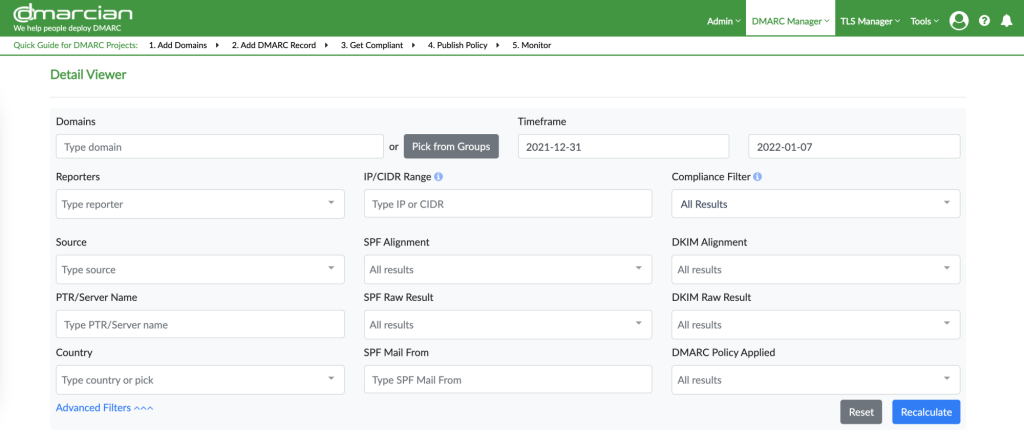Go to step 4. Publish Policy
The height and width of the screenshot is (435, 1024).
[x=457, y=46]
